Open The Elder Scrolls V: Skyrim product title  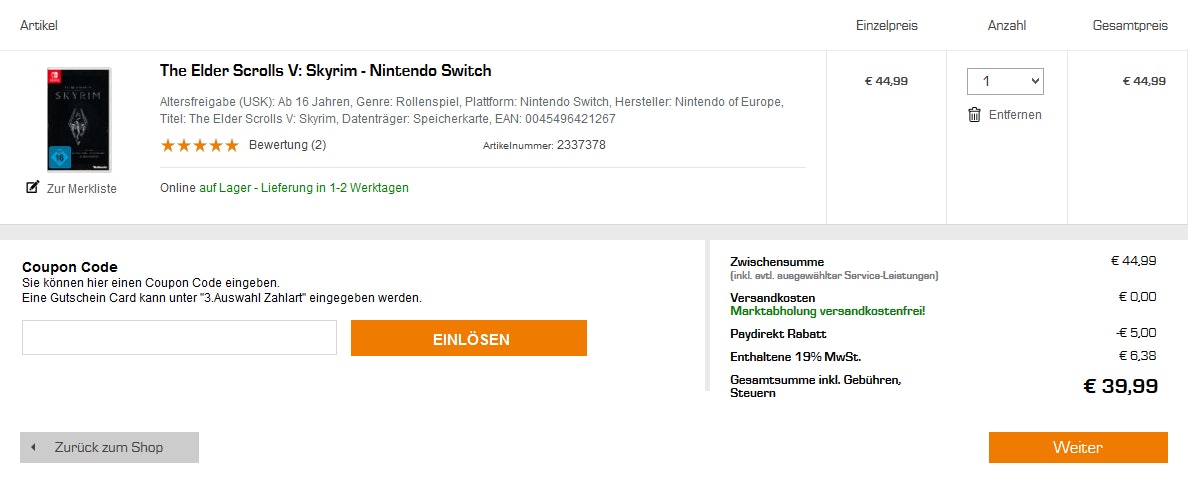click(325, 71)
